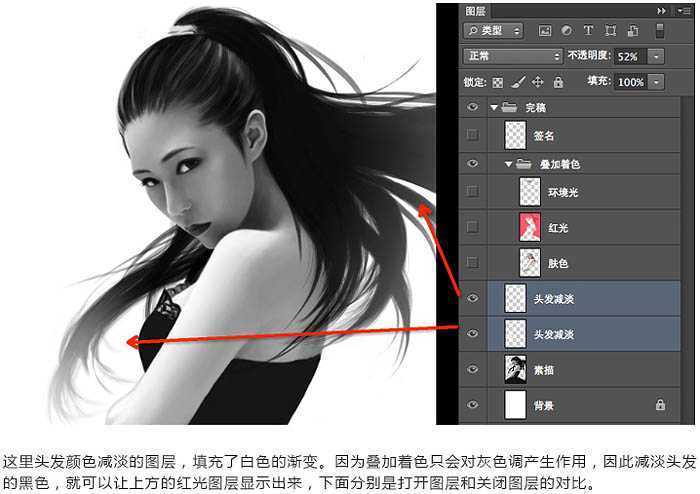Select the 肤色 layer thumbnail
Viewport: 700px width, 494px height.
coord(530,263)
